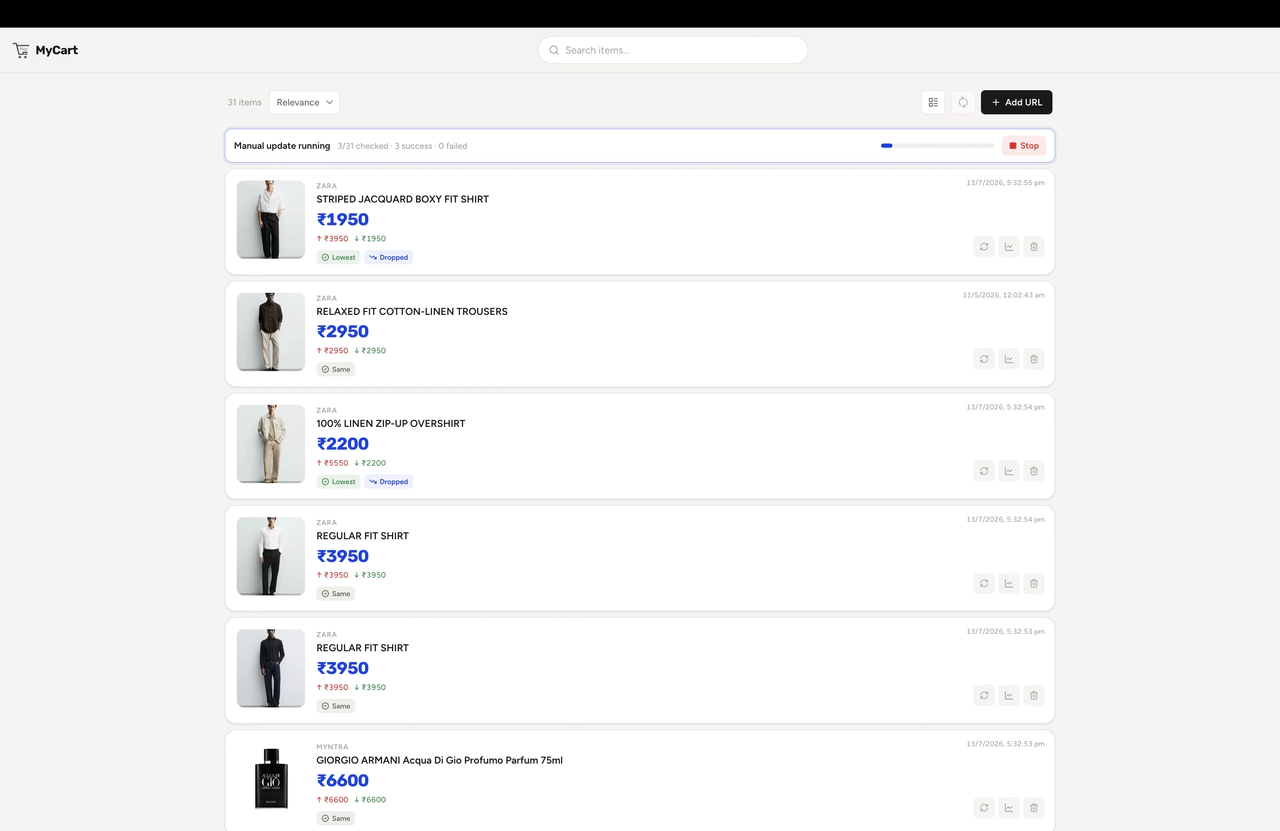Delete the Relaxed Fit Cotton-Linen Trousers item
This screenshot has width=1280, height=831.
[1034, 359]
